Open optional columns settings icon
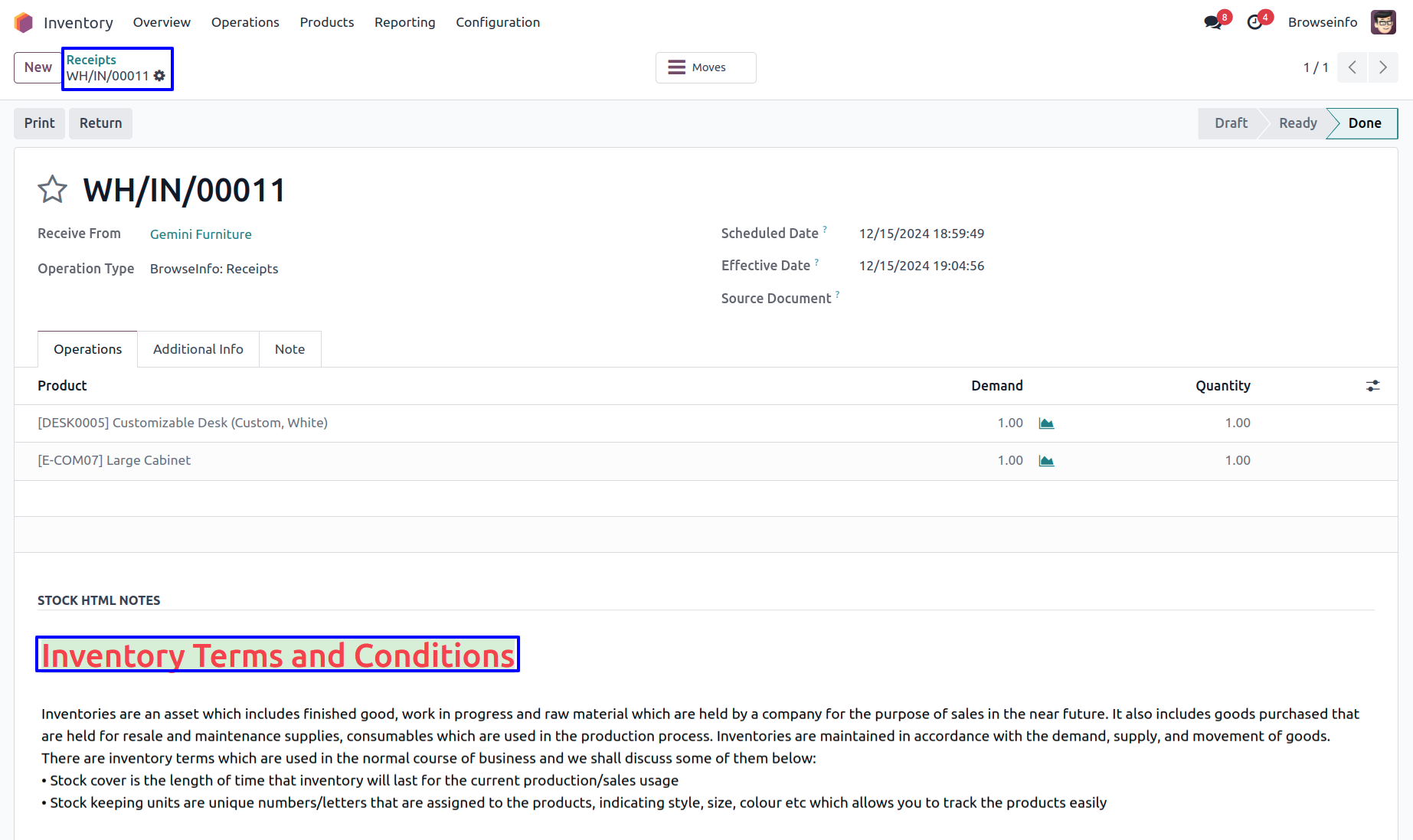The width and height of the screenshot is (1413, 840). tap(1372, 386)
